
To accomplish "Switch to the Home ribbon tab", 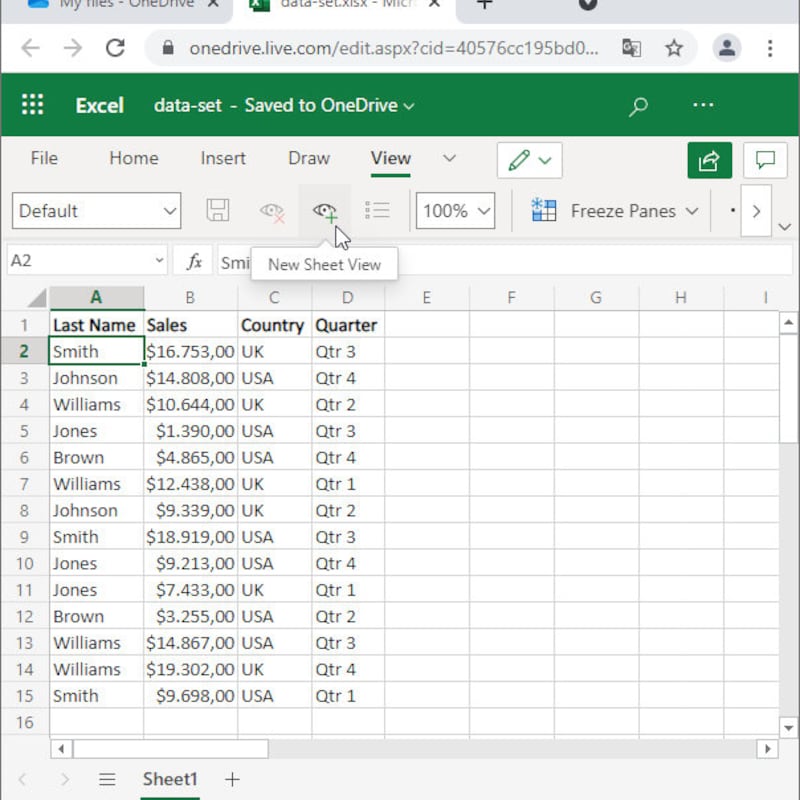I will (x=133, y=158).
